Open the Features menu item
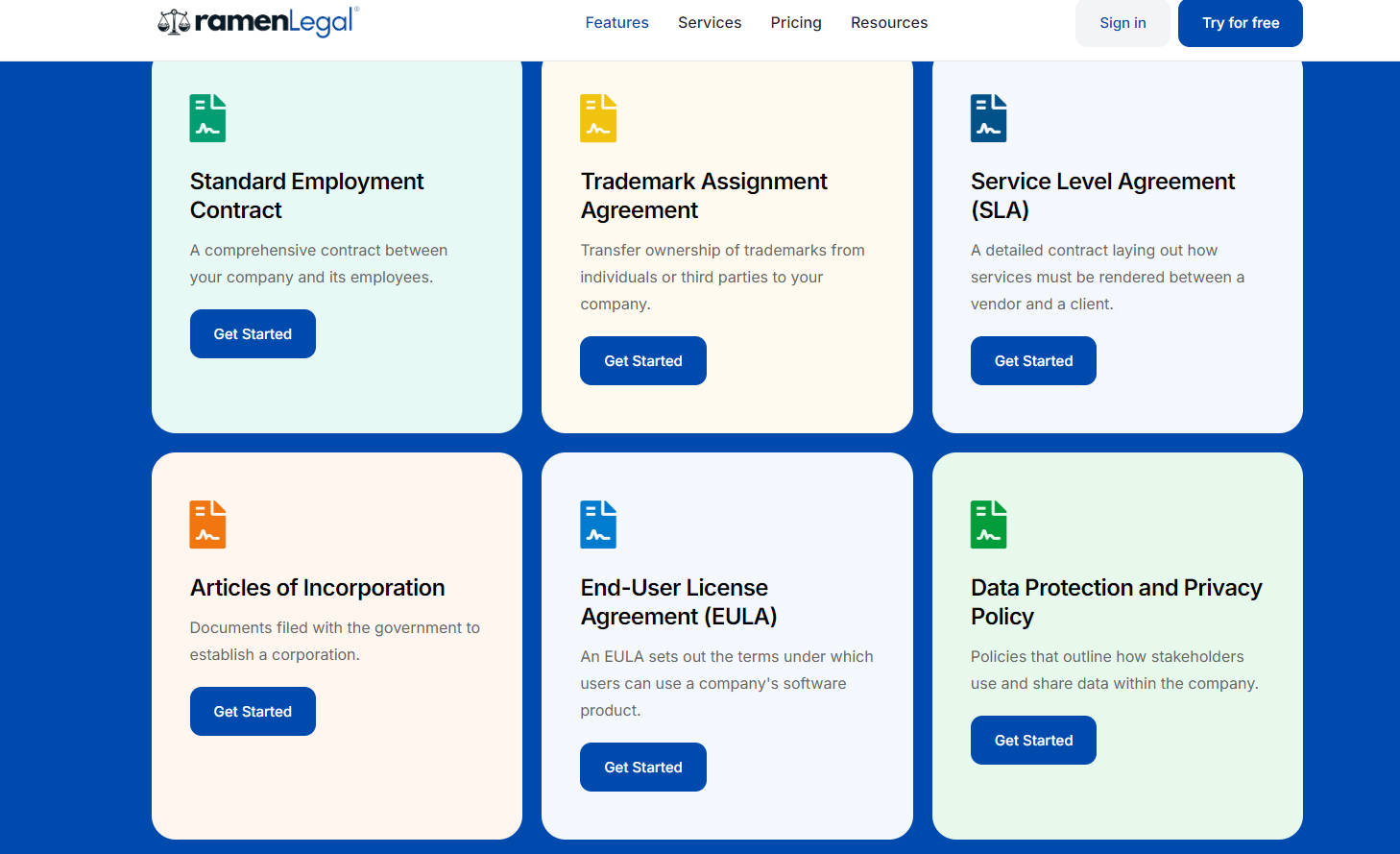1400x854 pixels. coord(616,23)
